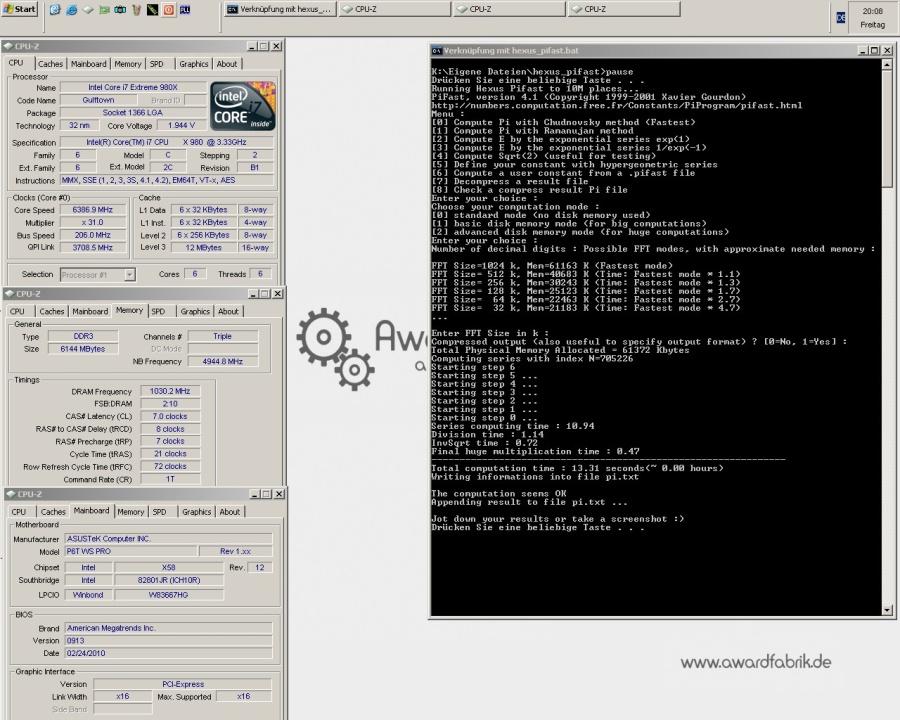The width and height of the screenshot is (900, 720).
Task: Click the orange power symbol quick launch icon
Action: tap(169, 10)
